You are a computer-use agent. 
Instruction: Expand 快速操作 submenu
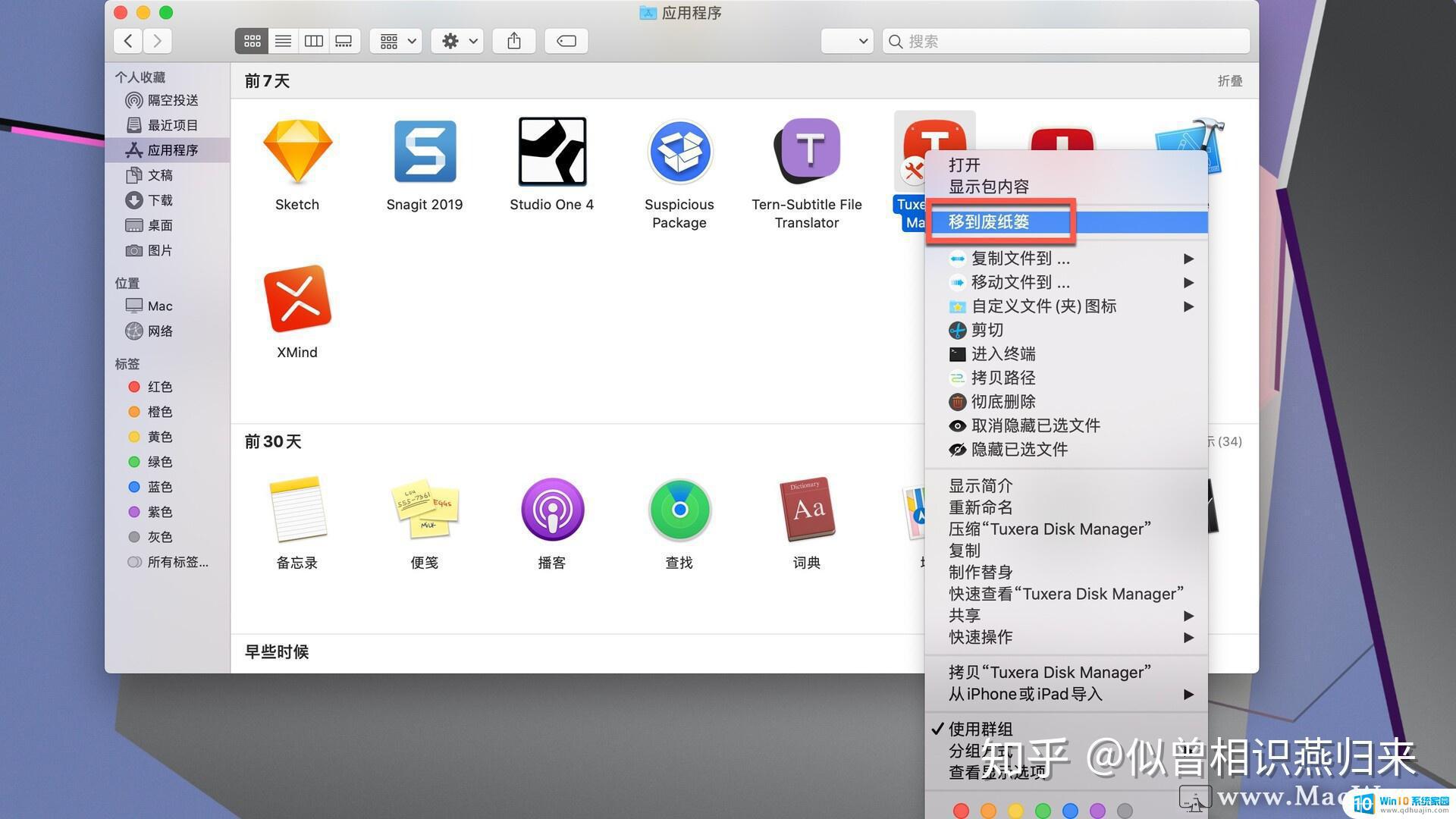tap(1066, 637)
